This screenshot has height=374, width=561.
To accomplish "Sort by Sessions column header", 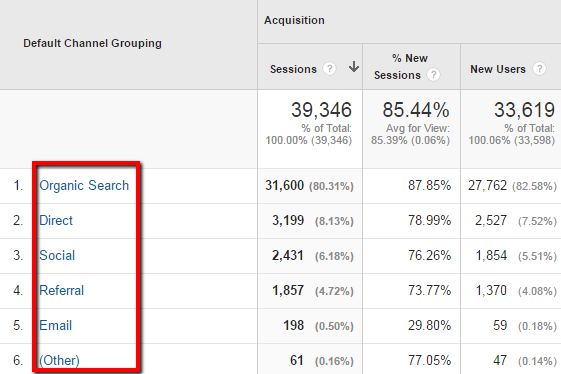I will [x=293, y=69].
